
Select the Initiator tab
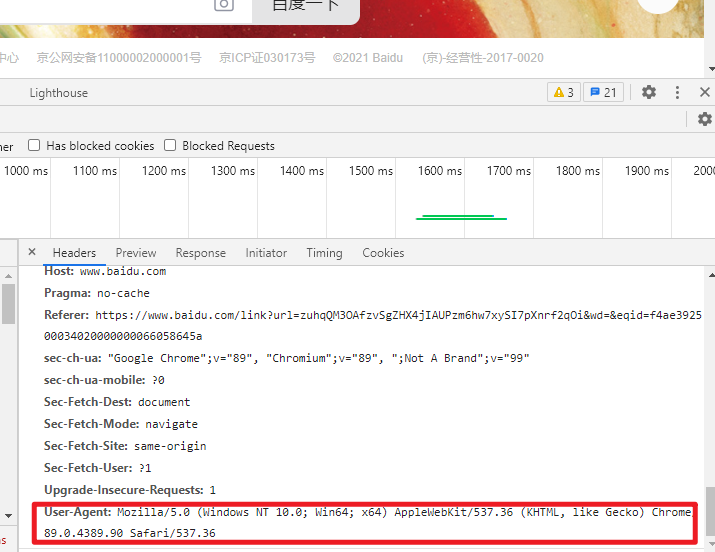coord(266,253)
